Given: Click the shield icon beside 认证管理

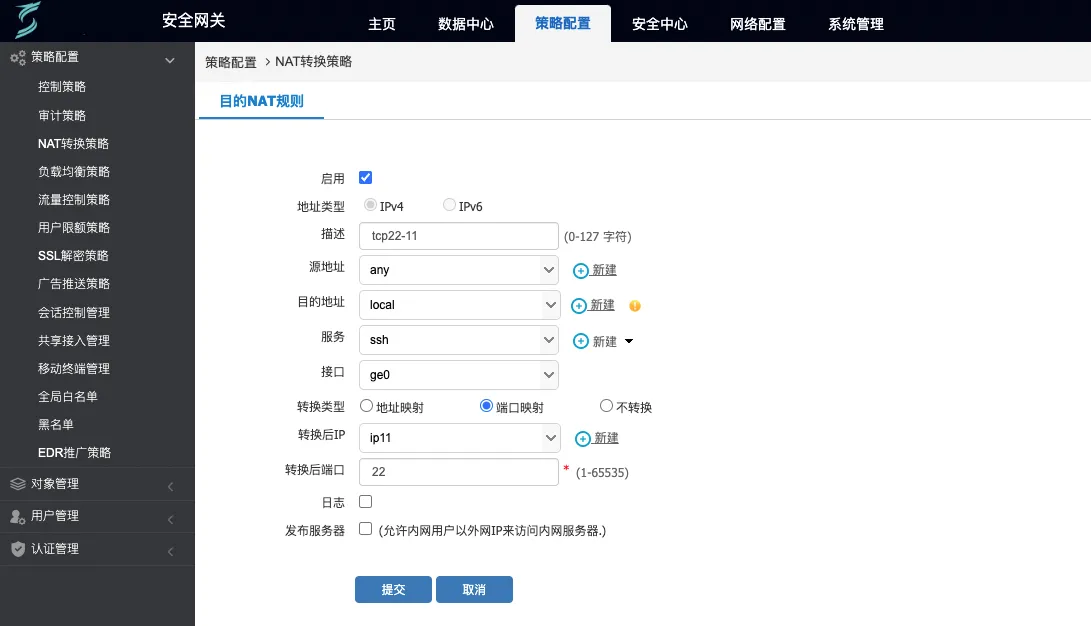Looking at the screenshot, I should (16, 549).
